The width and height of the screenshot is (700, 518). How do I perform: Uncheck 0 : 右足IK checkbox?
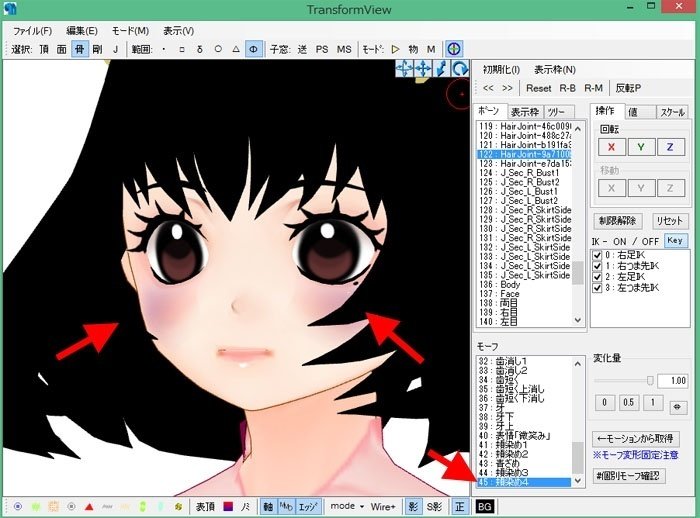point(597,255)
